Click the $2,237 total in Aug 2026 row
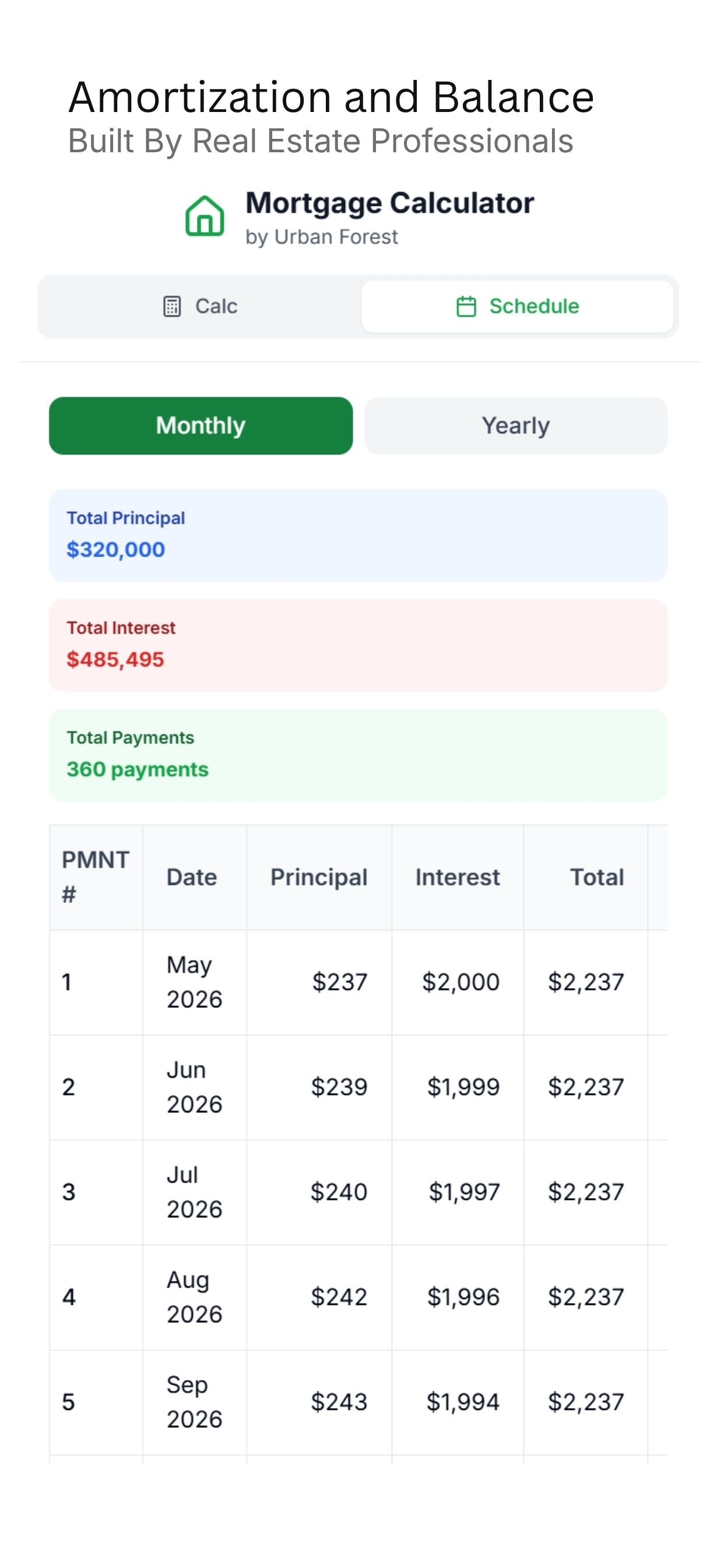The width and height of the screenshot is (724, 1568). pos(585,1298)
